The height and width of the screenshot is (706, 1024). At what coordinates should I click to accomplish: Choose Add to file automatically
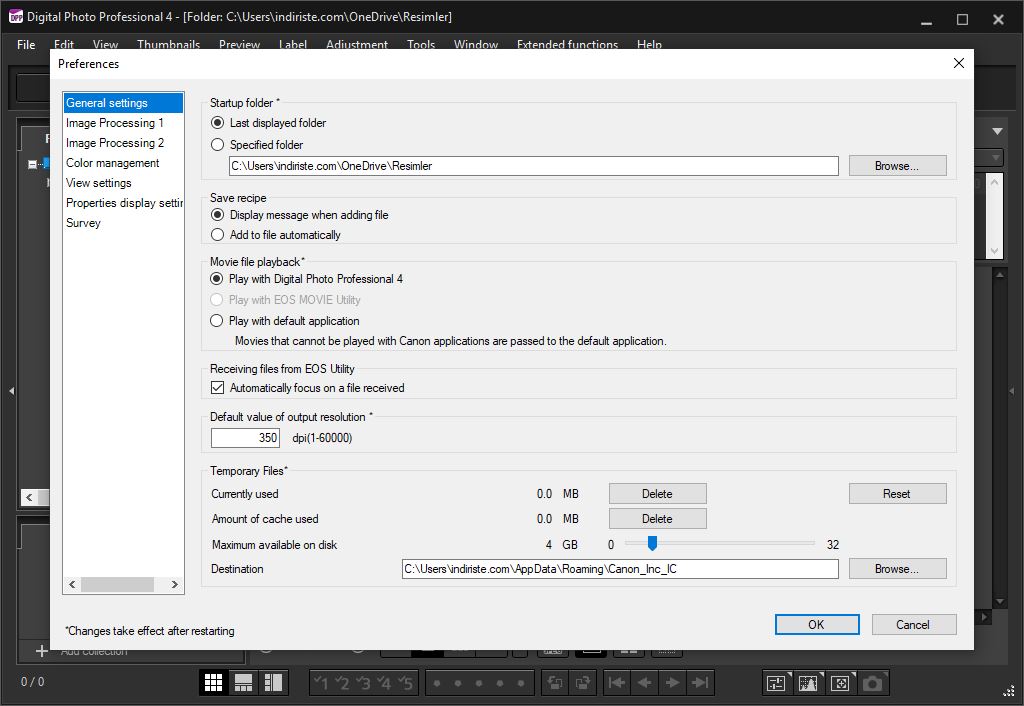(217, 235)
